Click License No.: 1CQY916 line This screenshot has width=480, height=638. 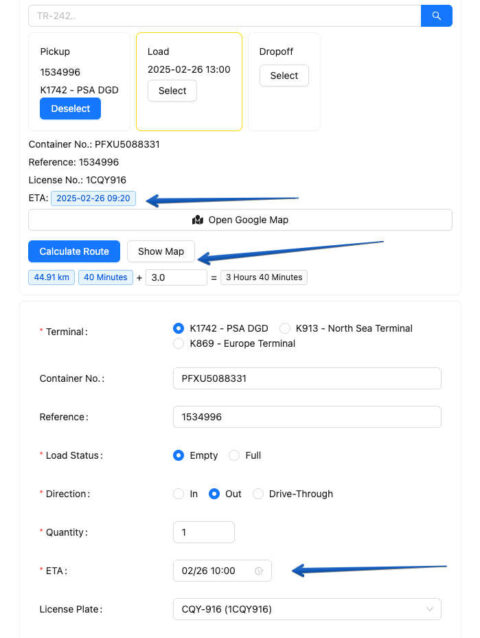(x=77, y=180)
